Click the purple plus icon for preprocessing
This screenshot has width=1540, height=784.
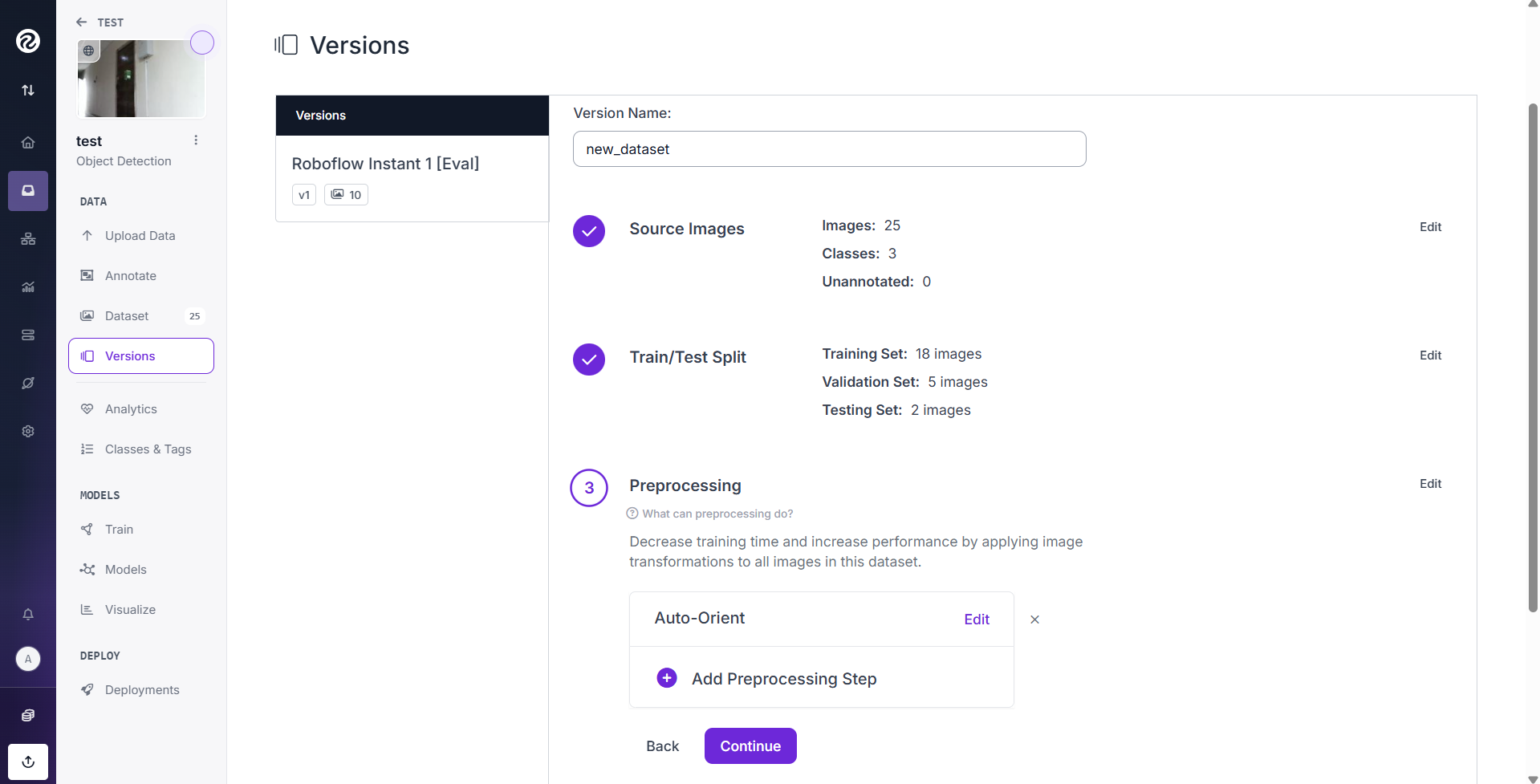pos(667,678)
